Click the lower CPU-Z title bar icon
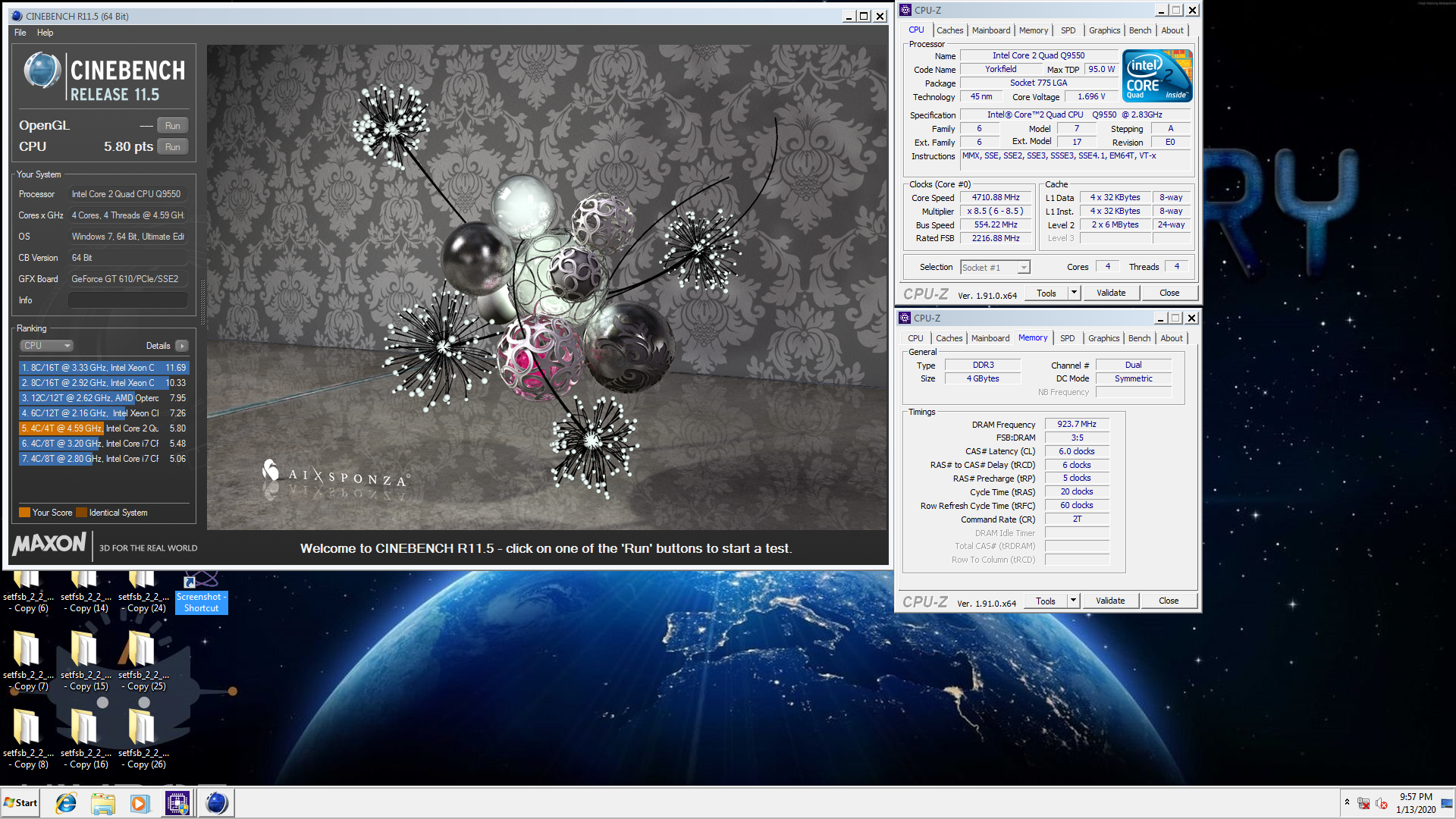The height and width of the screenshot is (819, 1456). pos(905,318)
